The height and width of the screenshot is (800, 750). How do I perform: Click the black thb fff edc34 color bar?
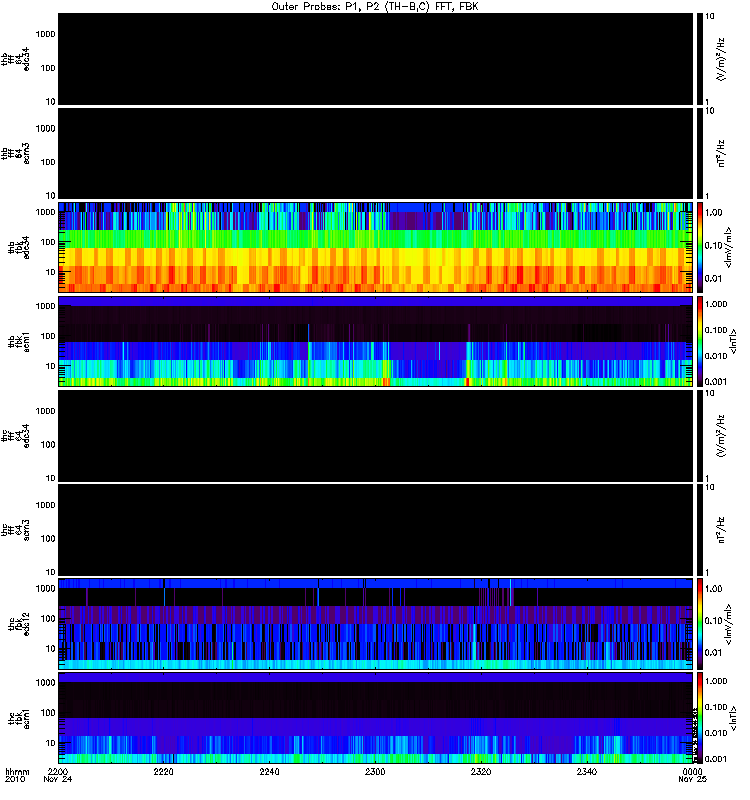[700, 59]
